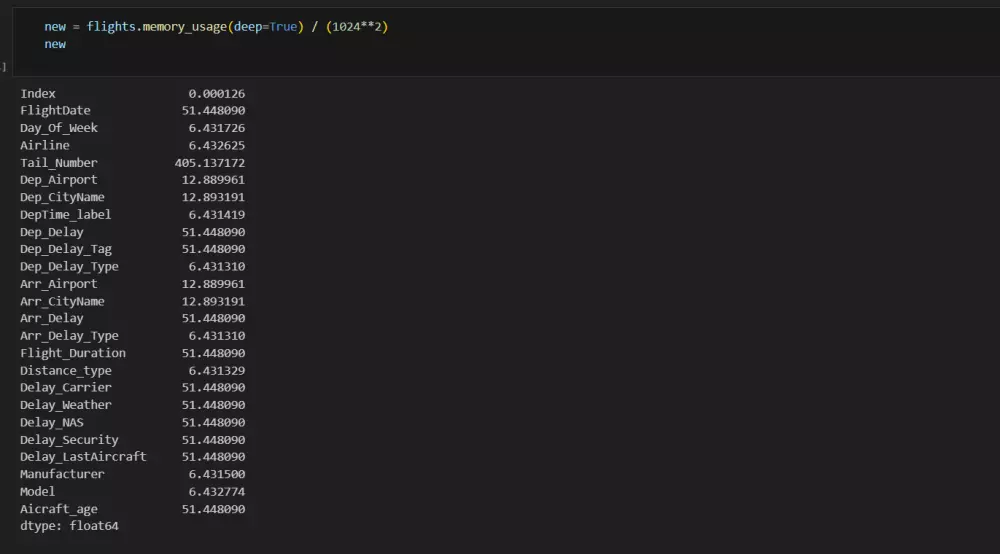The height and width of the screenshot is (554, 1000).
Task: Click the 1024**2 expression in the code
Action: coord(355,26)
